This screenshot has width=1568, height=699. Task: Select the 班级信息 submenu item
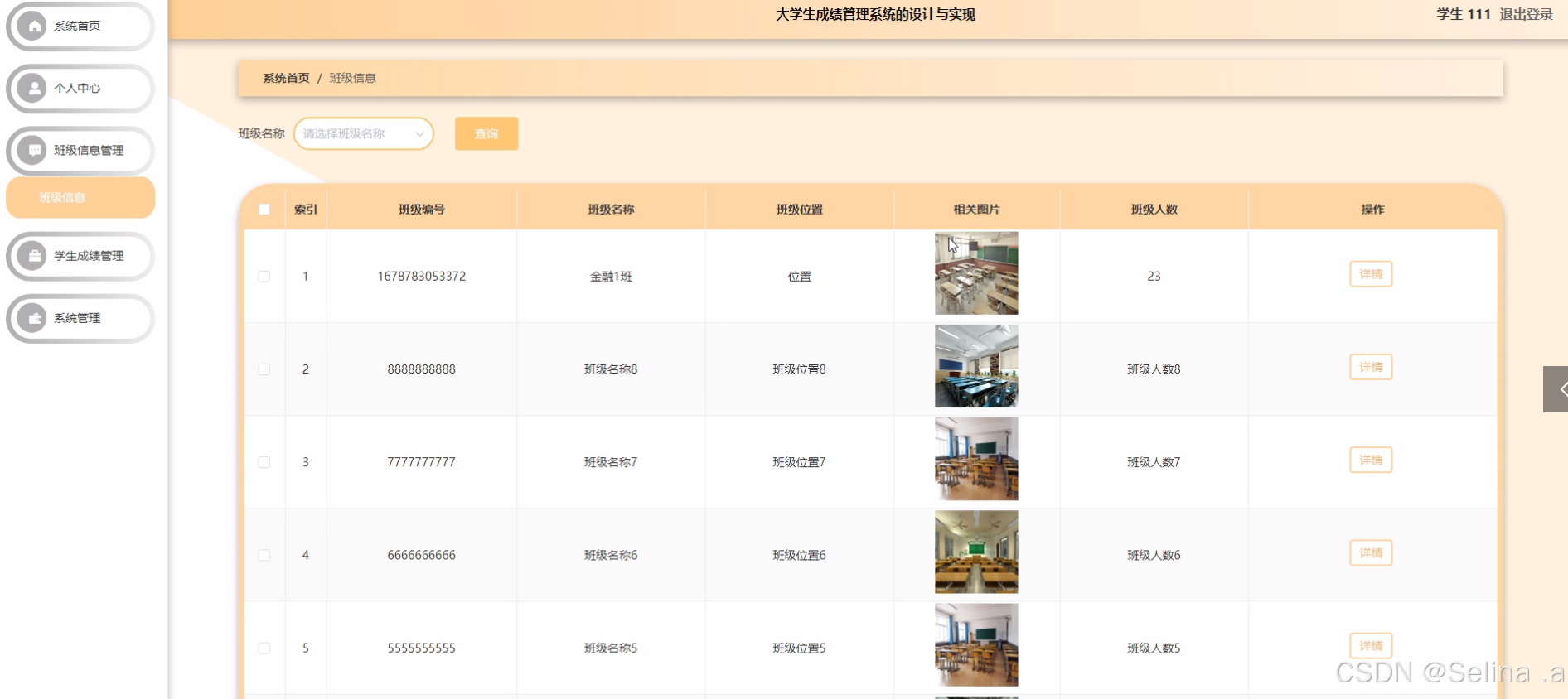click(x=80, y=197)
